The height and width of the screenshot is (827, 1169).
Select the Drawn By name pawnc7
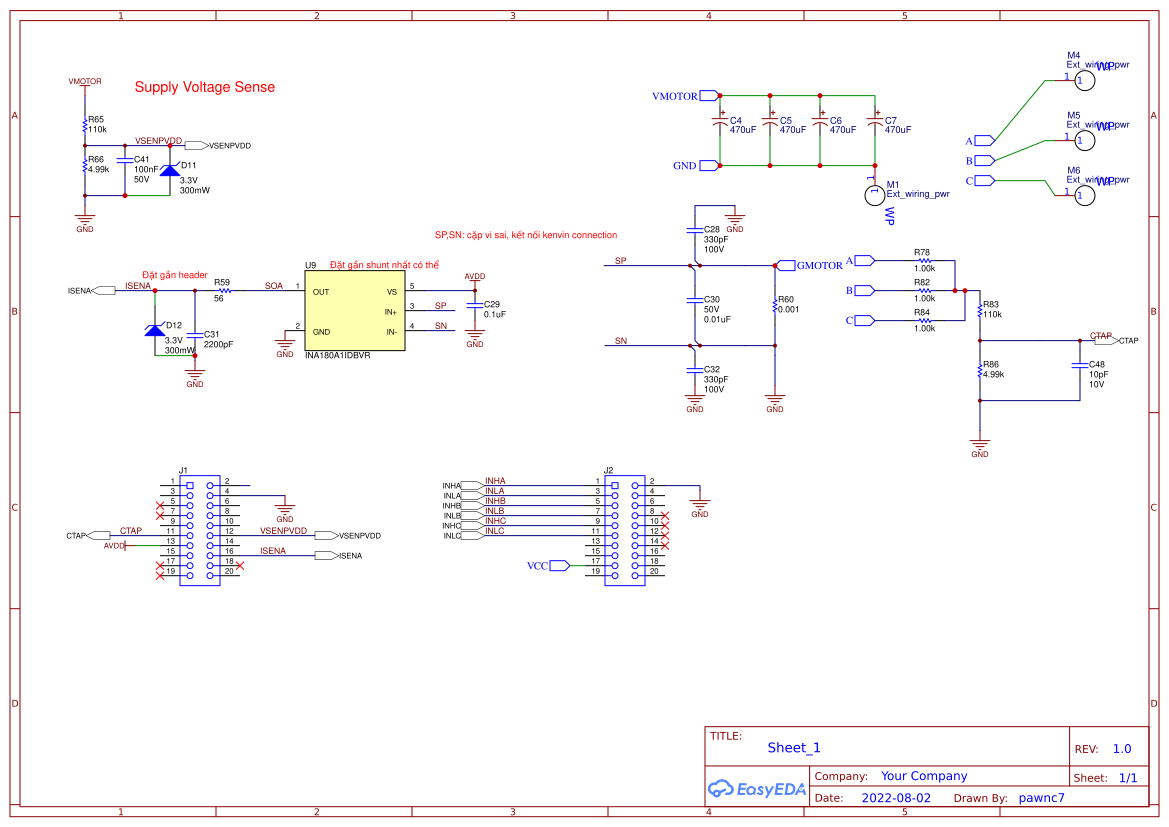pyautogui.click(x=1043, y=797)
